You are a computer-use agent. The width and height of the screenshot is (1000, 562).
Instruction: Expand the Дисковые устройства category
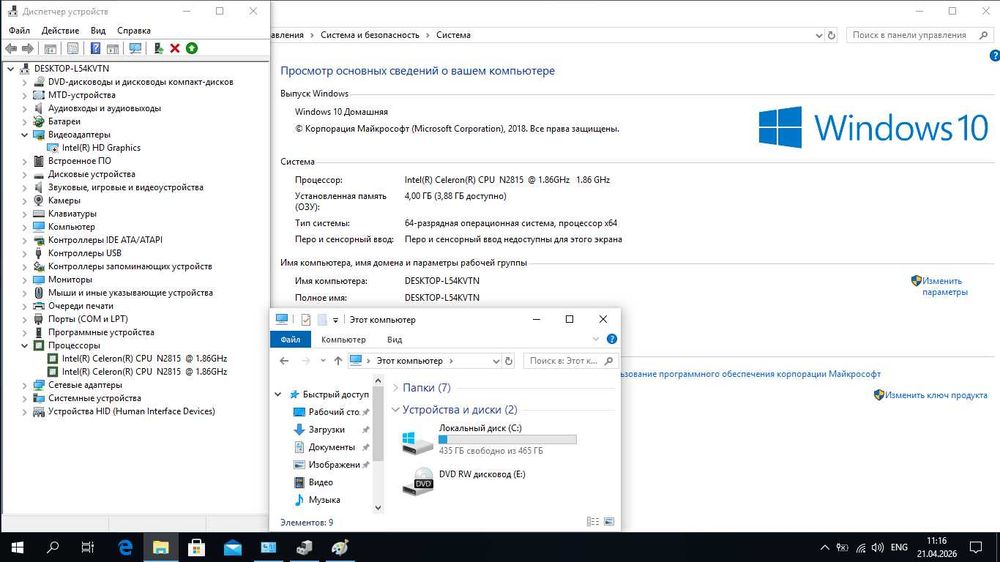pos(24,174)
